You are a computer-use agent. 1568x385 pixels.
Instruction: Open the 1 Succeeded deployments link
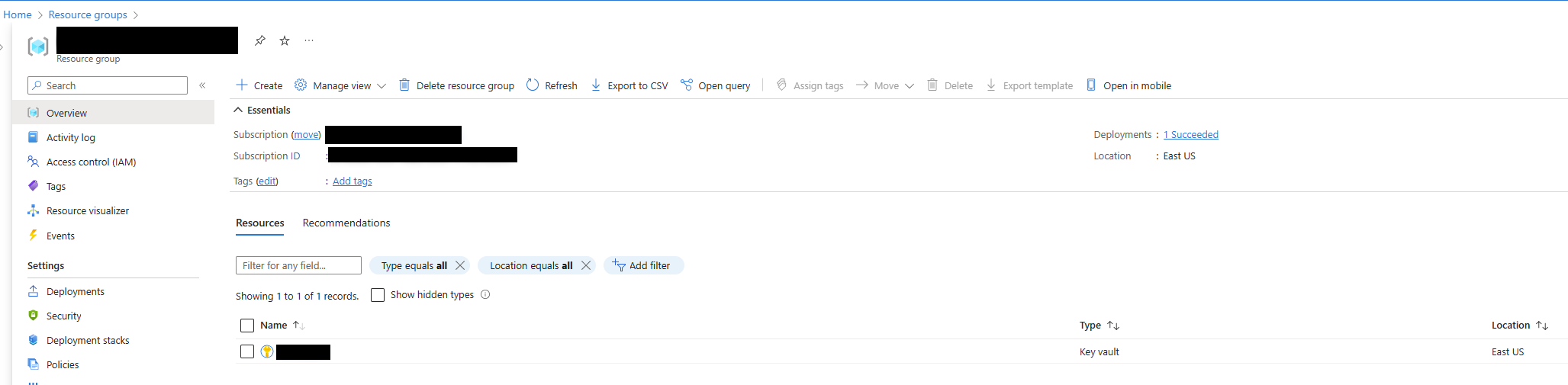pos(1191,134)
